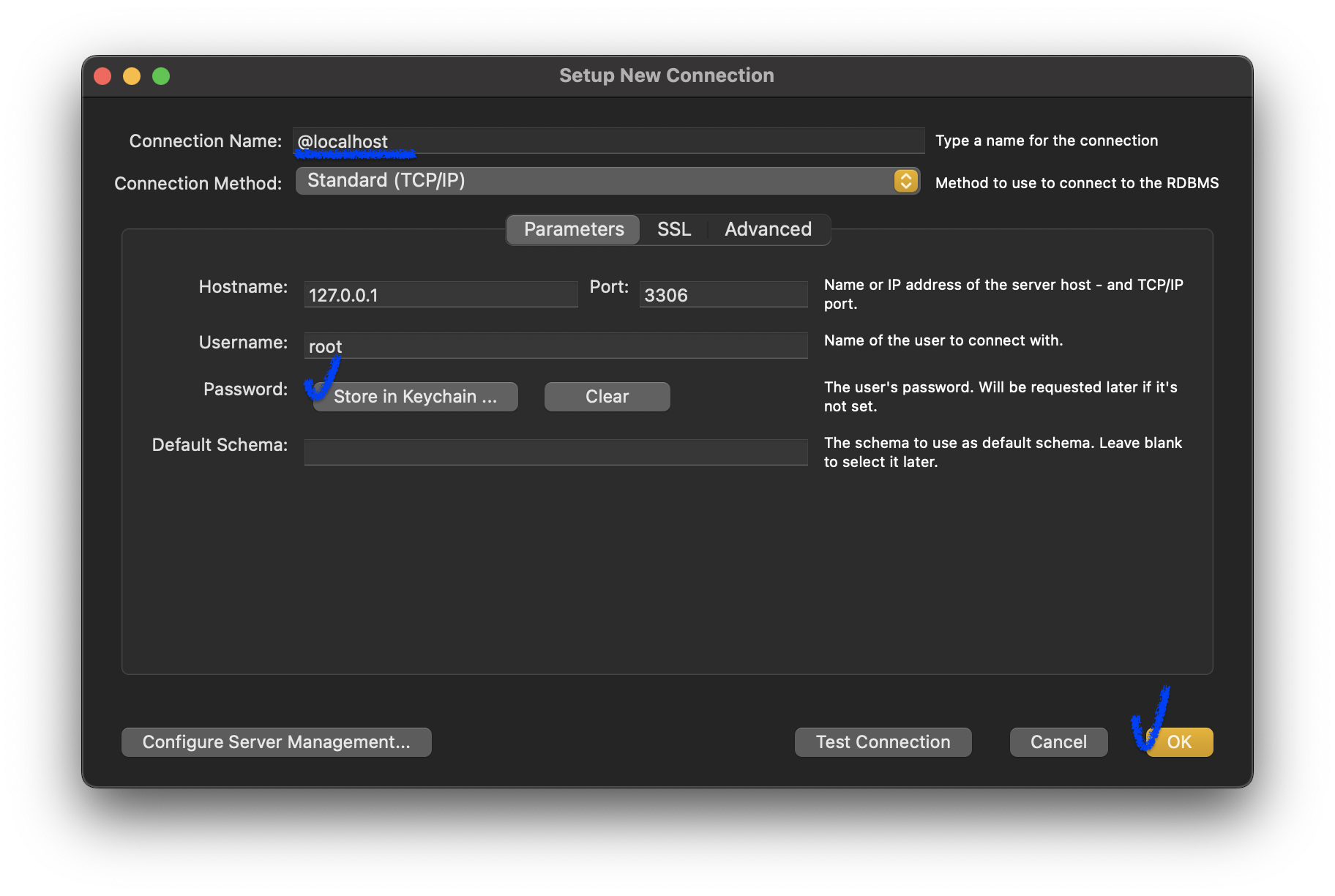The image size is (1335, 896).
Task: Switch to the Advanced tab
Action: [768, 229]
